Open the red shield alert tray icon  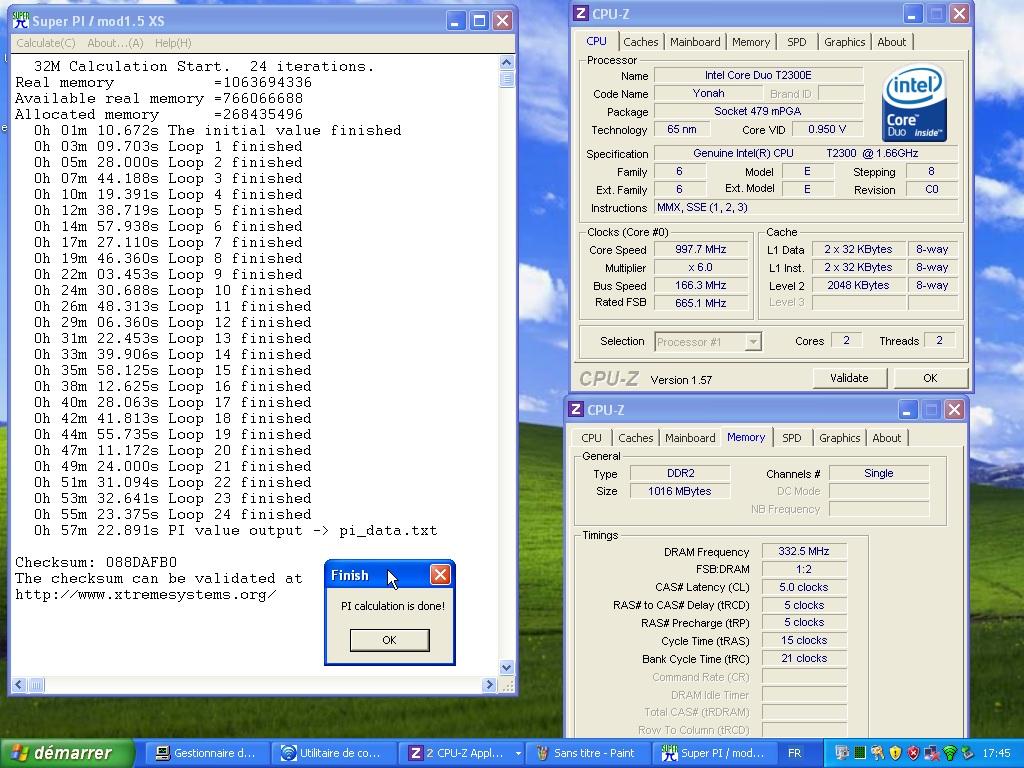(x=914, y=753)
